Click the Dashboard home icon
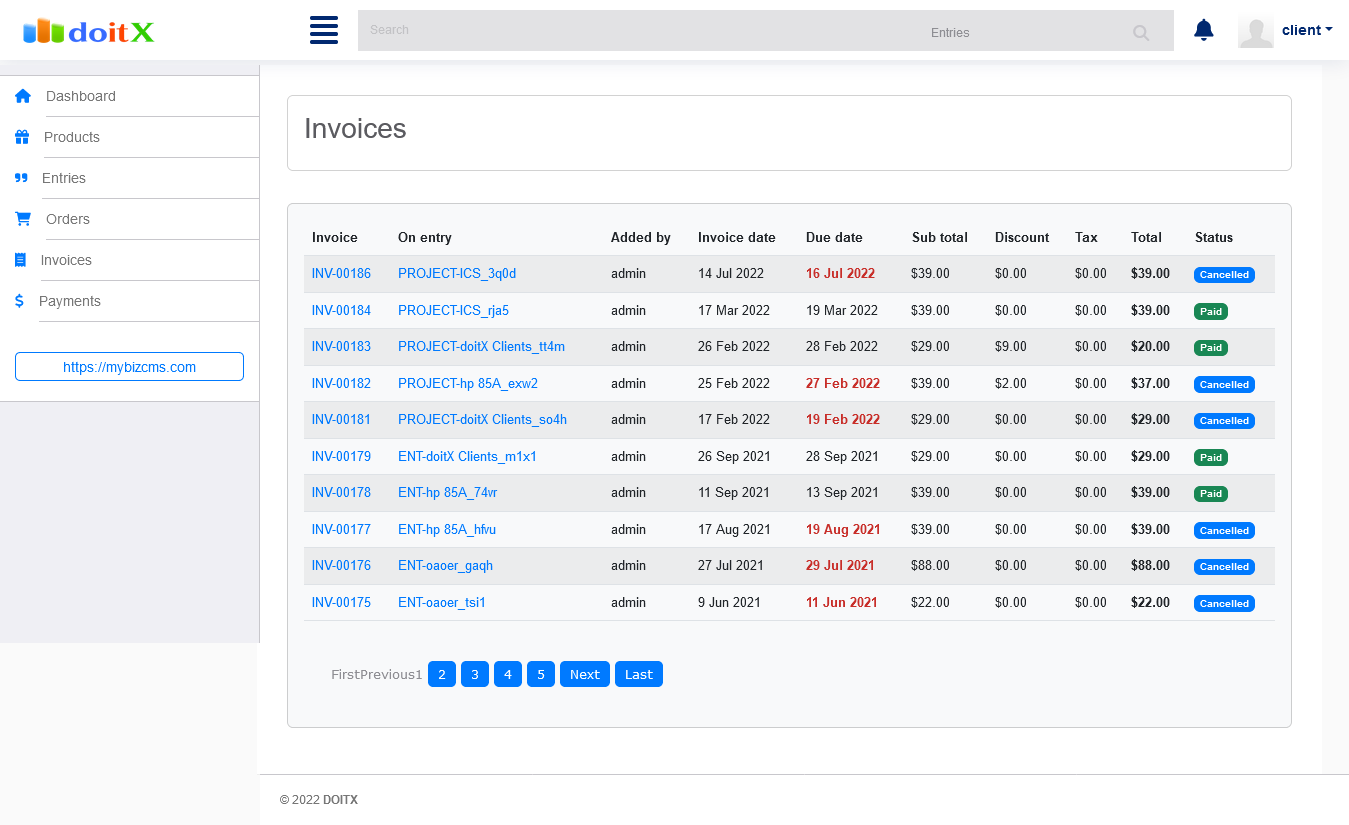The width and height of the screenshot is (1349, 825). click(x=23, y=96)
